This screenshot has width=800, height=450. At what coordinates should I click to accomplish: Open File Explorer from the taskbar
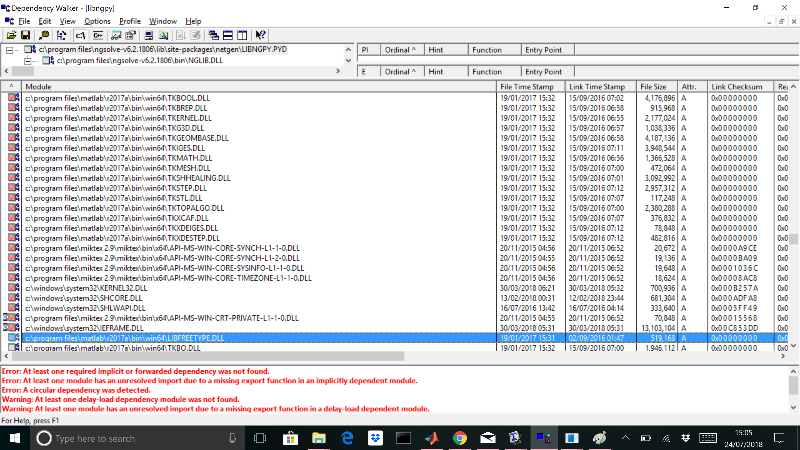[x=319, y=438]
